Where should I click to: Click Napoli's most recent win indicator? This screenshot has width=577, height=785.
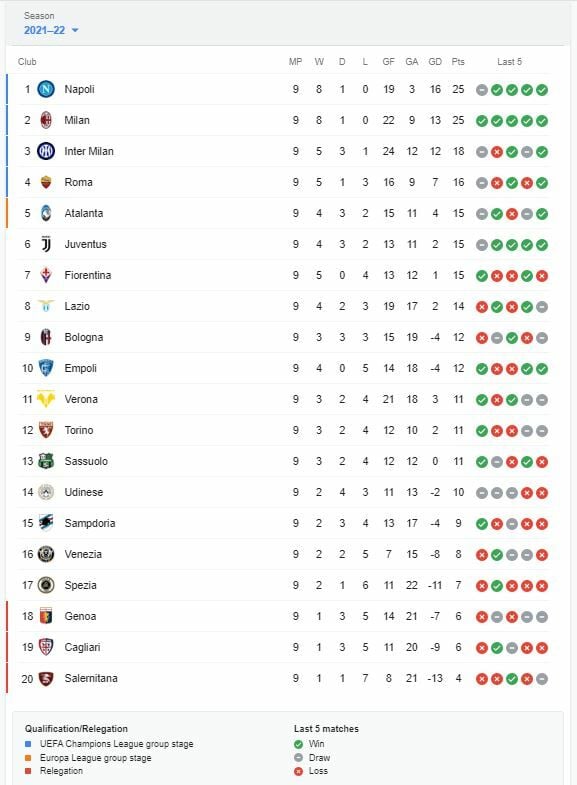pyautogui.click(x=542, y=90)
